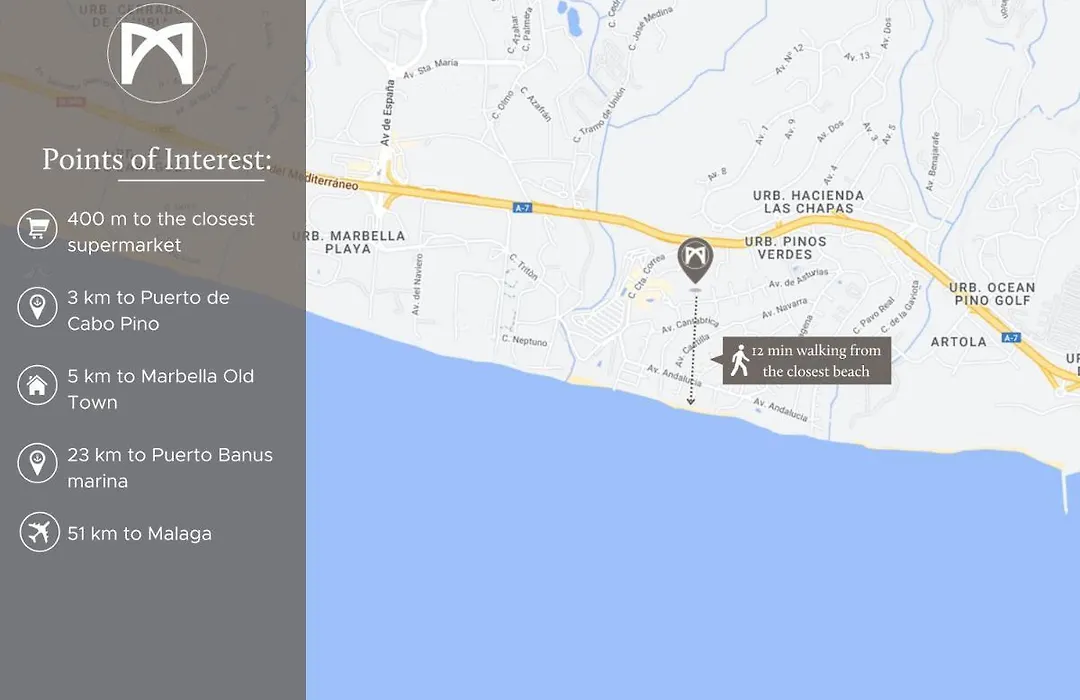Click the A-7 road badge near Artola
The image size is (1080, 700).
(x=1010, y=338)
